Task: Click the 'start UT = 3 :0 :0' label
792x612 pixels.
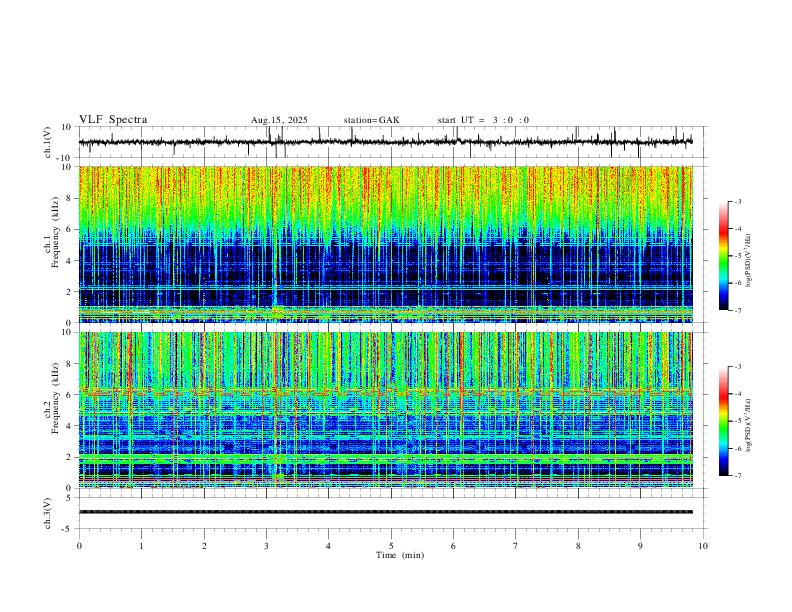Action: pos(483,120)
